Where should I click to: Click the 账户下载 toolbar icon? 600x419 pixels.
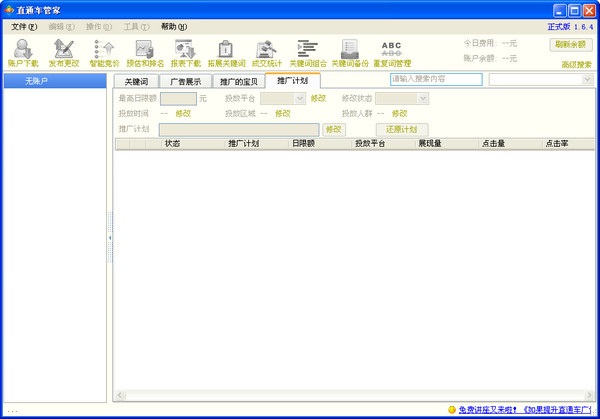tap(23, 53)
